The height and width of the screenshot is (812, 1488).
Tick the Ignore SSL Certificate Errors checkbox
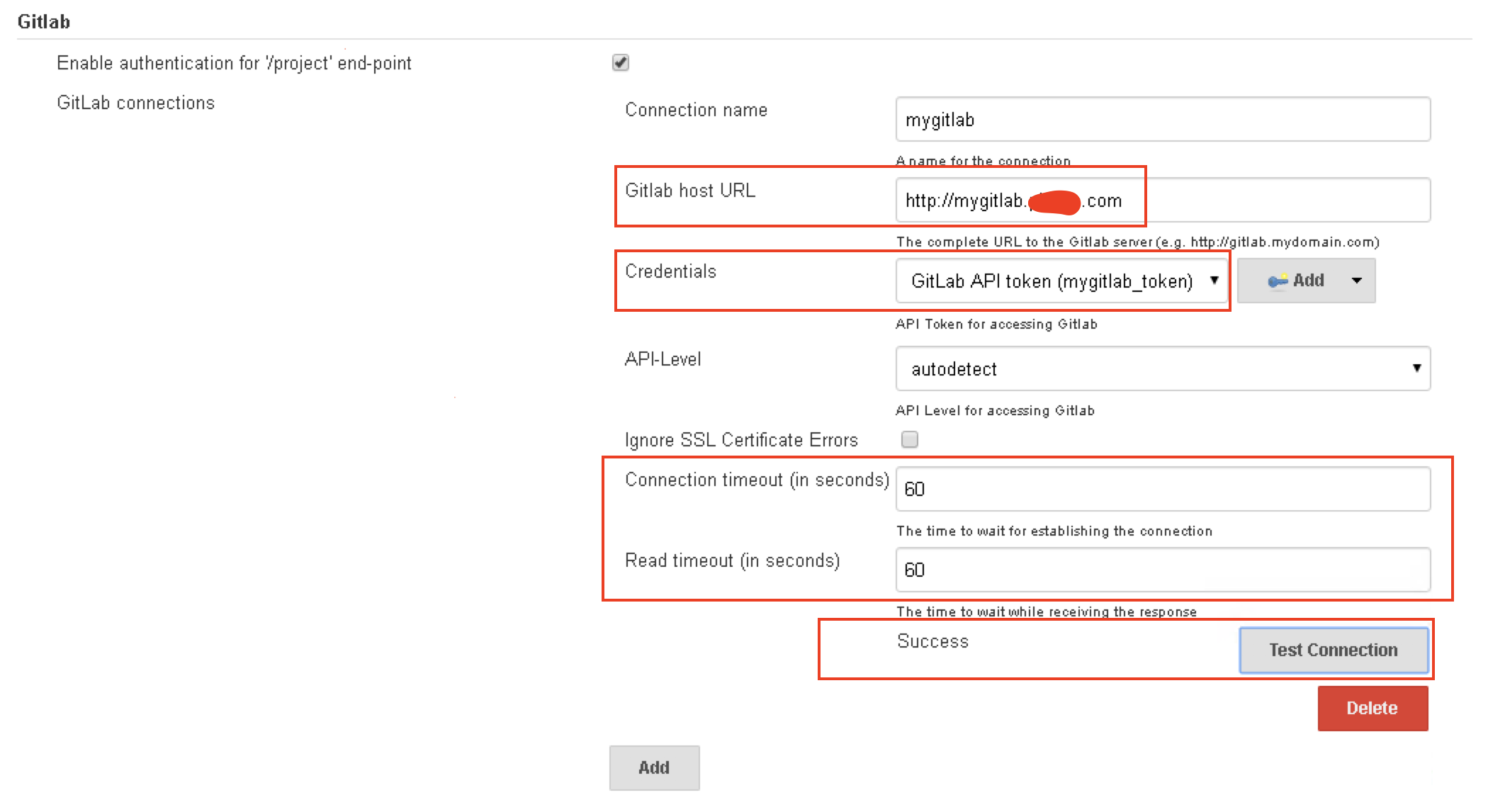coord(910,440)
